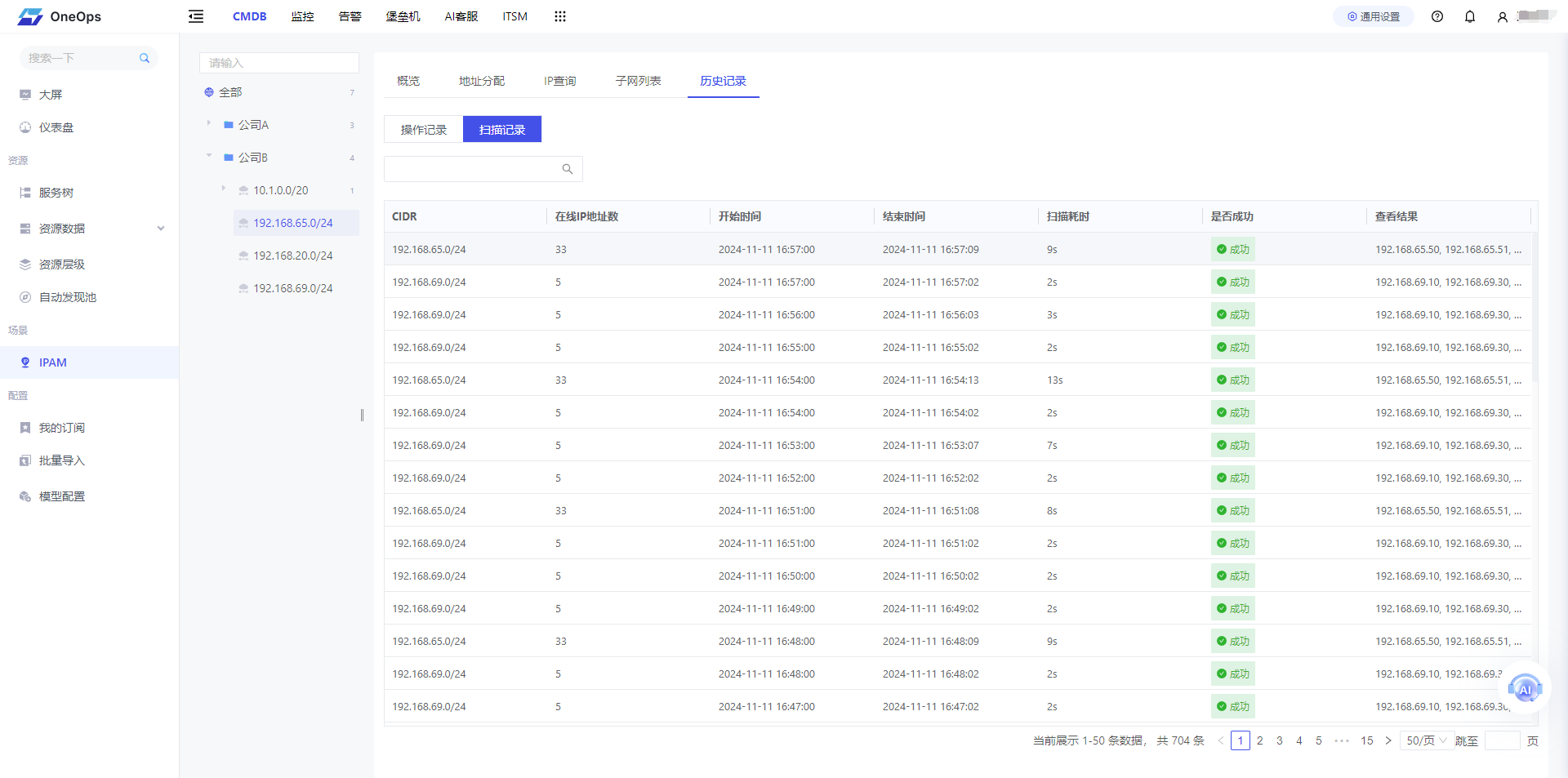The image size is (1568, 778).
Task: Open the 监控 top menu
Action: tap(303, 16)
